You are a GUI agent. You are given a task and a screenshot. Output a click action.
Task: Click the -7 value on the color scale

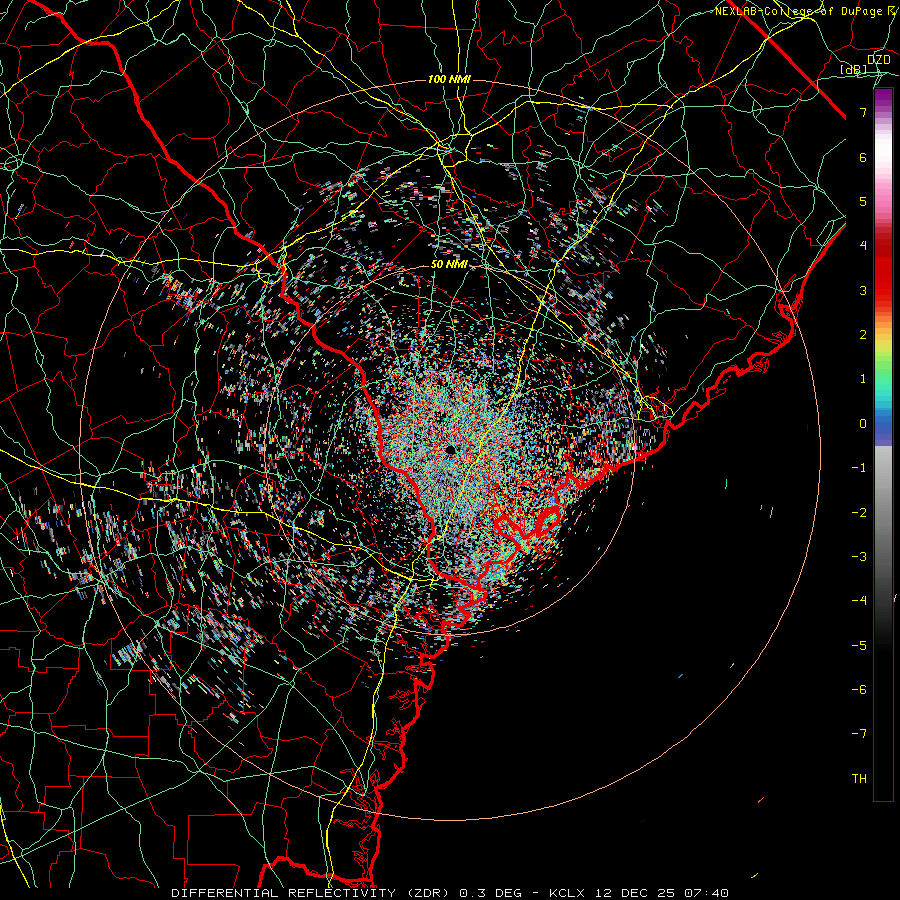(859, 734)
